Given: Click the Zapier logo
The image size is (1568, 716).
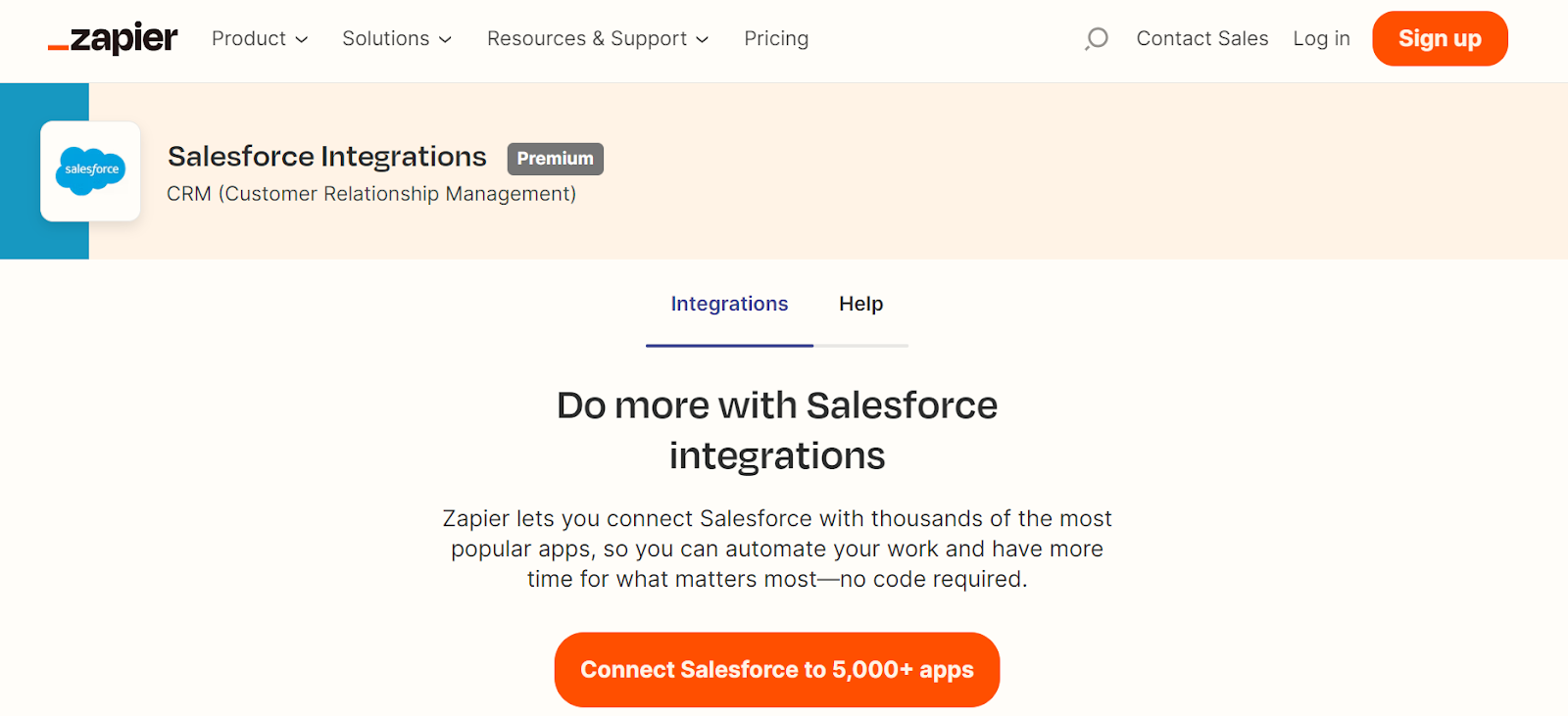Looking at the screenshot, I should 113,39.
